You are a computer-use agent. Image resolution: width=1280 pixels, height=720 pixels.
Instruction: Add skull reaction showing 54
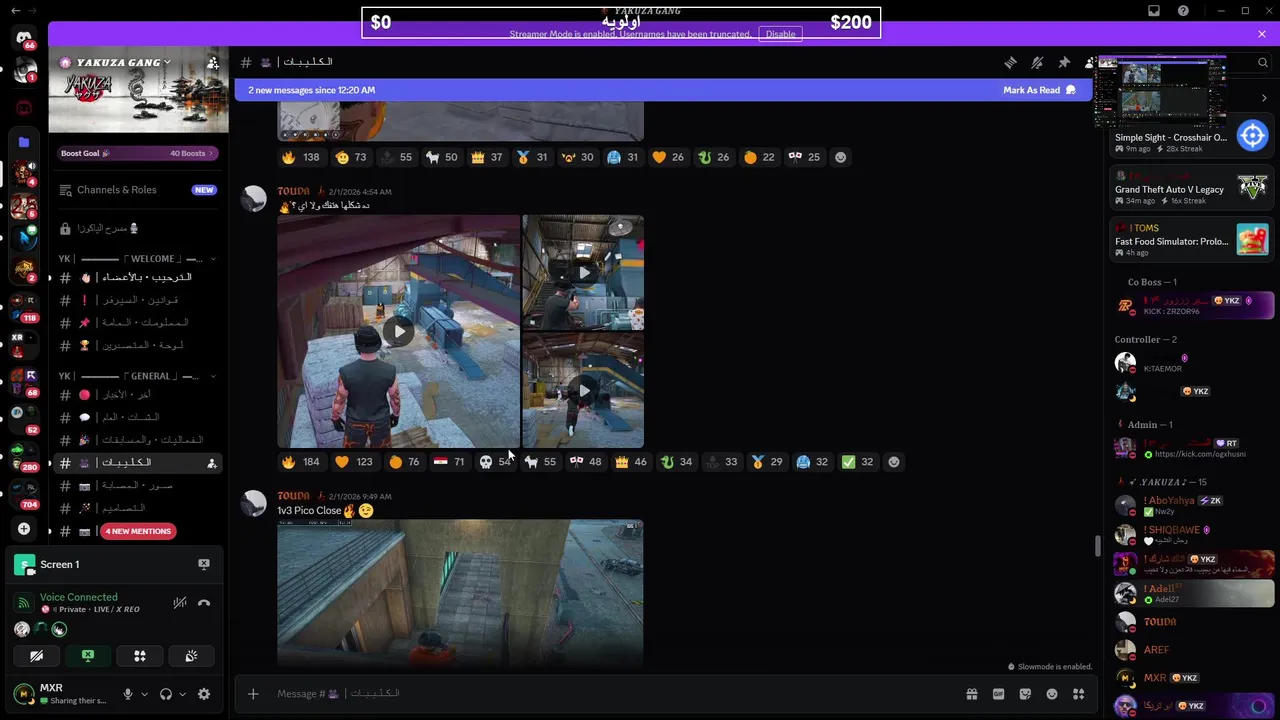pos(495,462)
